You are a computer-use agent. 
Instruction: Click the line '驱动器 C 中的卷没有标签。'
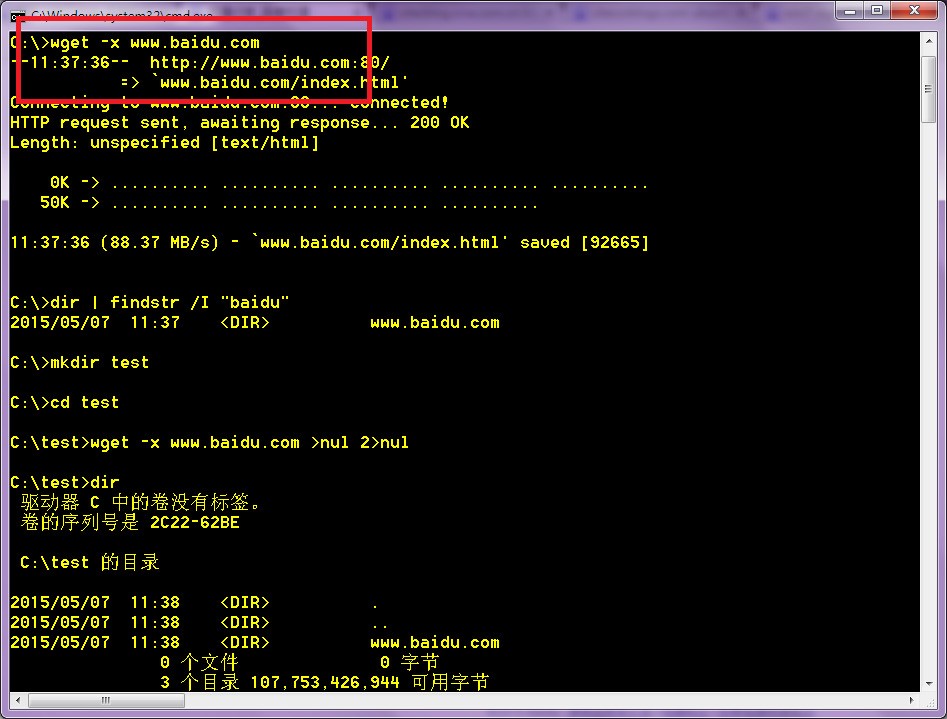[141, 503]
